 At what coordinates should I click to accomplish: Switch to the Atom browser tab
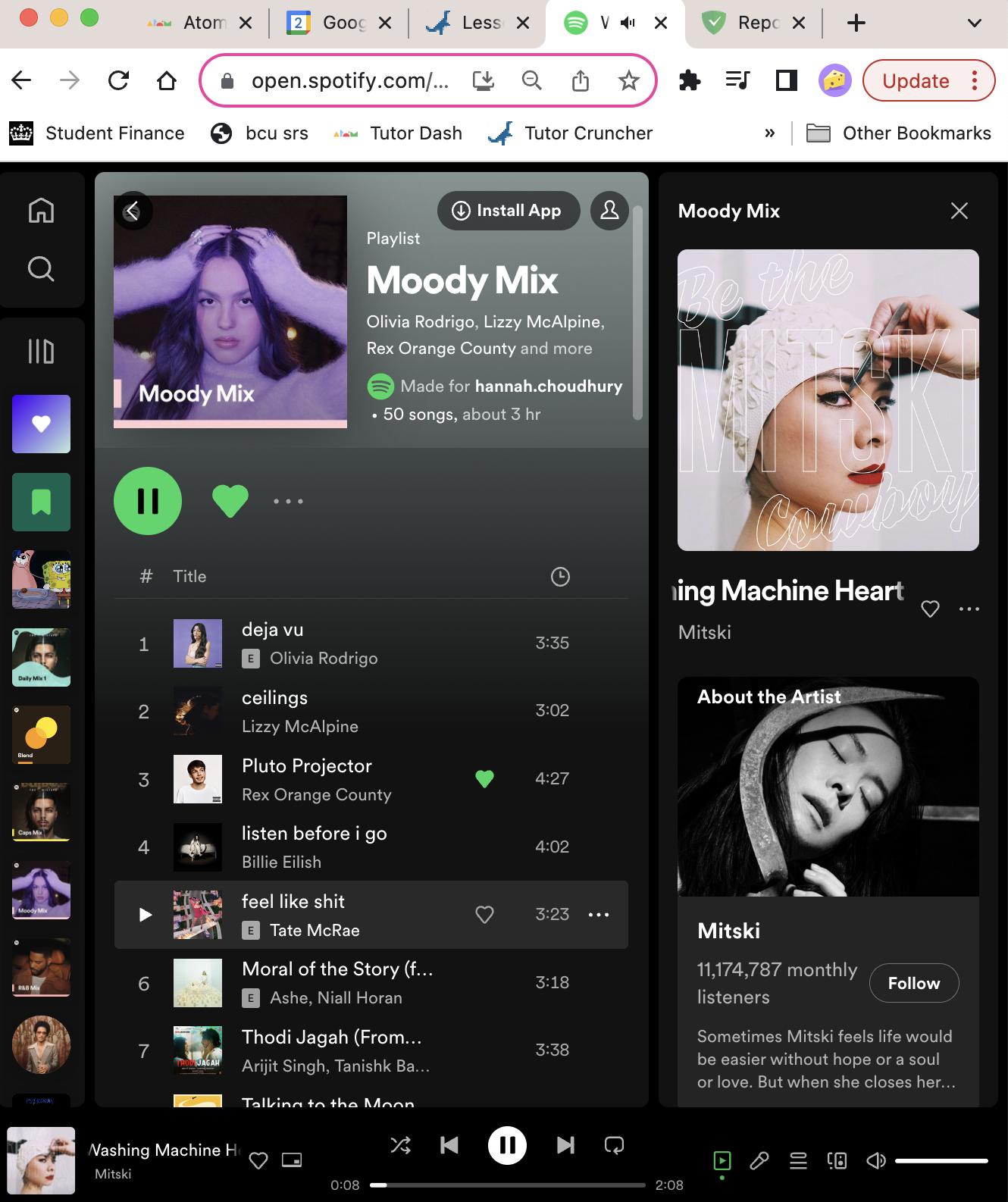tap(199, 23)
